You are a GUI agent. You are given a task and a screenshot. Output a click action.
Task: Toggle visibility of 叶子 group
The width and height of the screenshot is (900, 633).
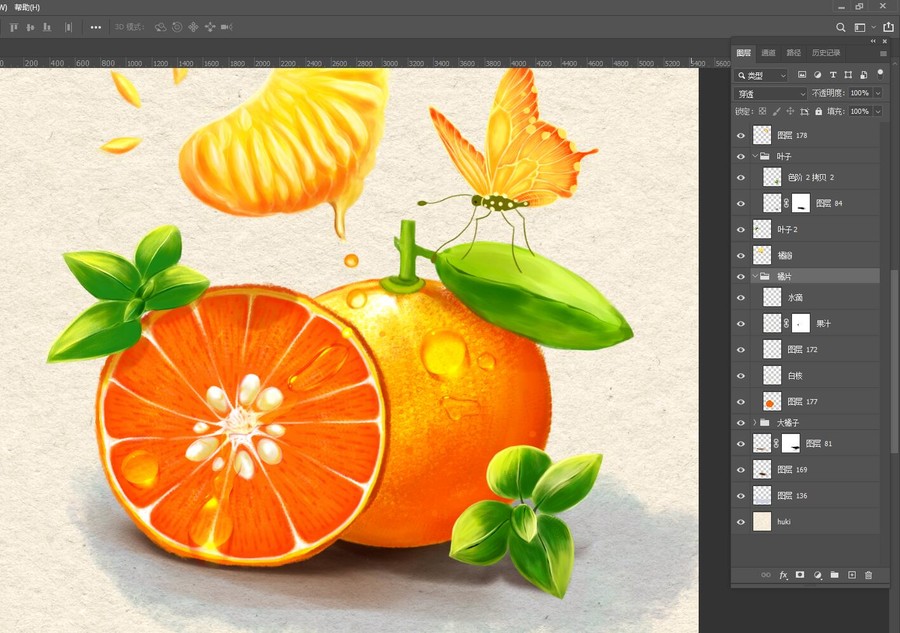click(741, 156)
